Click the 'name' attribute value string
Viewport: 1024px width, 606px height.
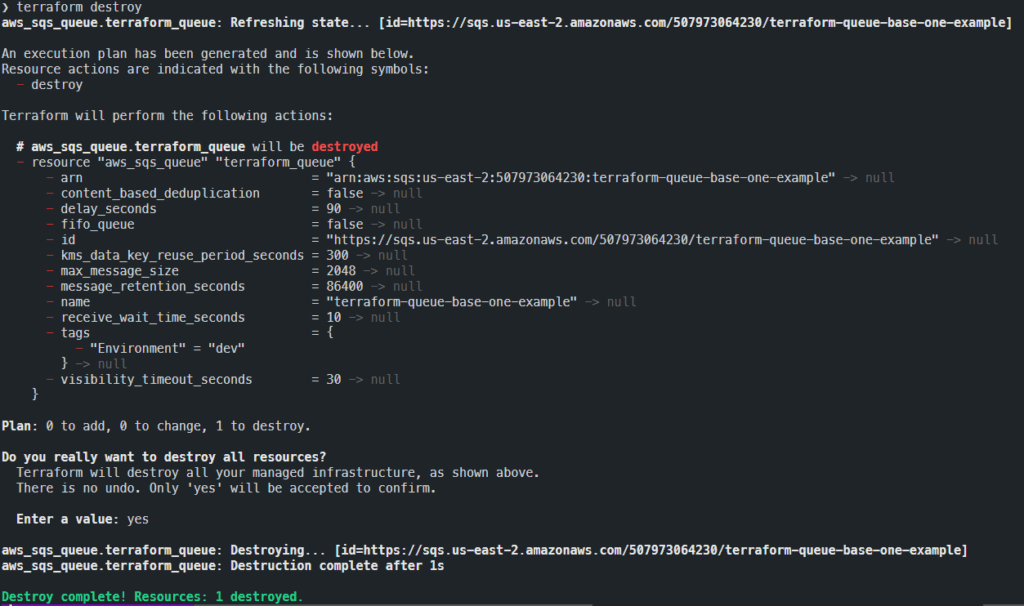point(451,302)
